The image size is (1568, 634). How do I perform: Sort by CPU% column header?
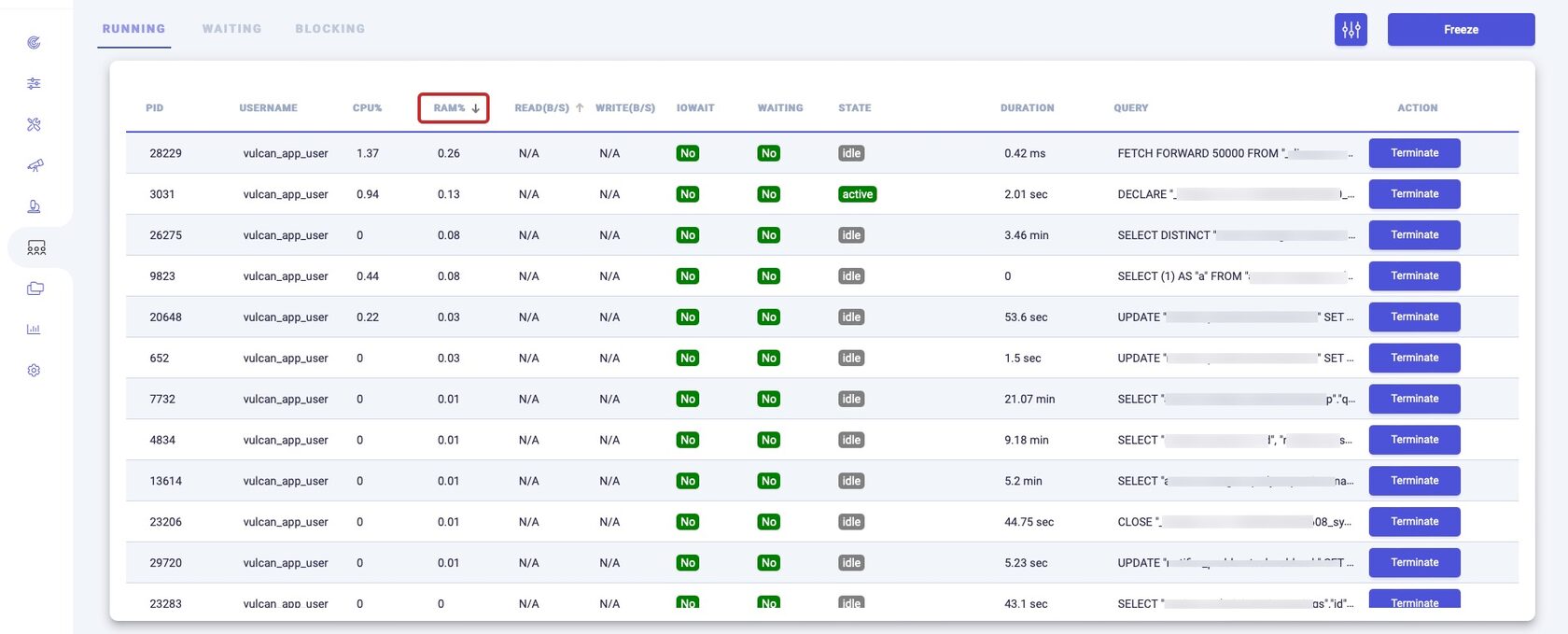tap(367, 108)
